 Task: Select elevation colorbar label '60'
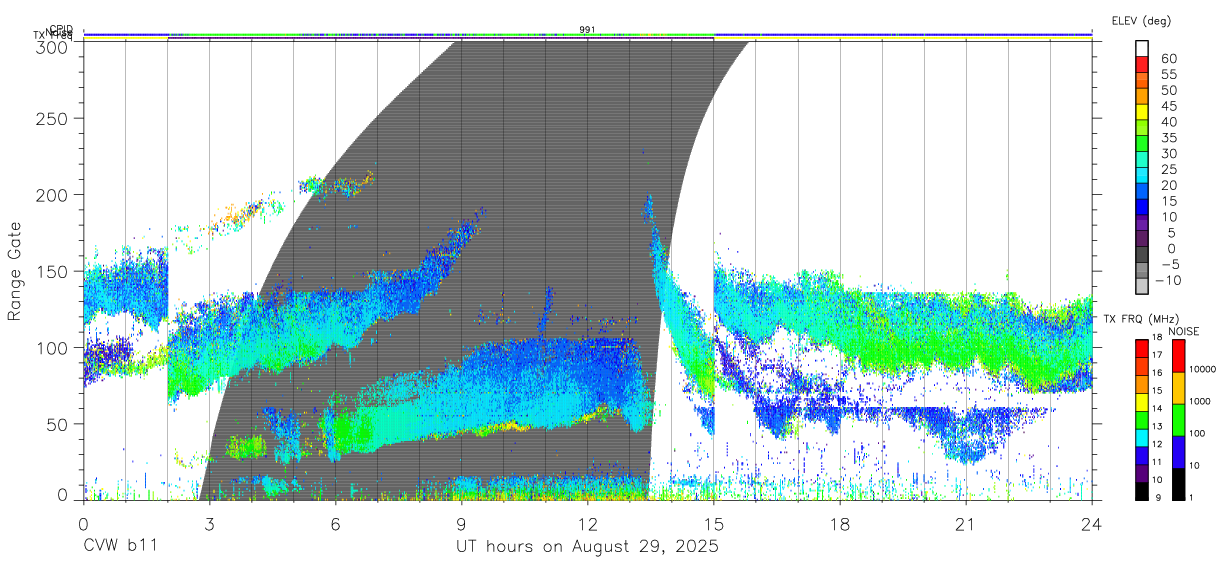[x=1168, y=58]
